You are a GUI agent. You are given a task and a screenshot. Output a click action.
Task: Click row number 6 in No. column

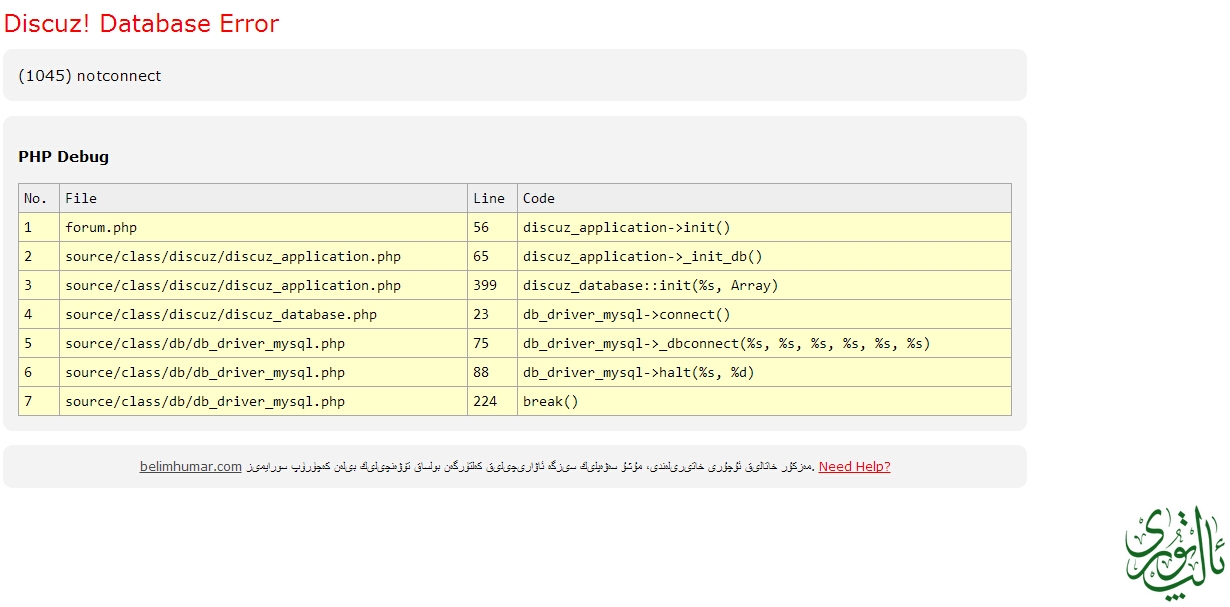click(x=39, y=372)
